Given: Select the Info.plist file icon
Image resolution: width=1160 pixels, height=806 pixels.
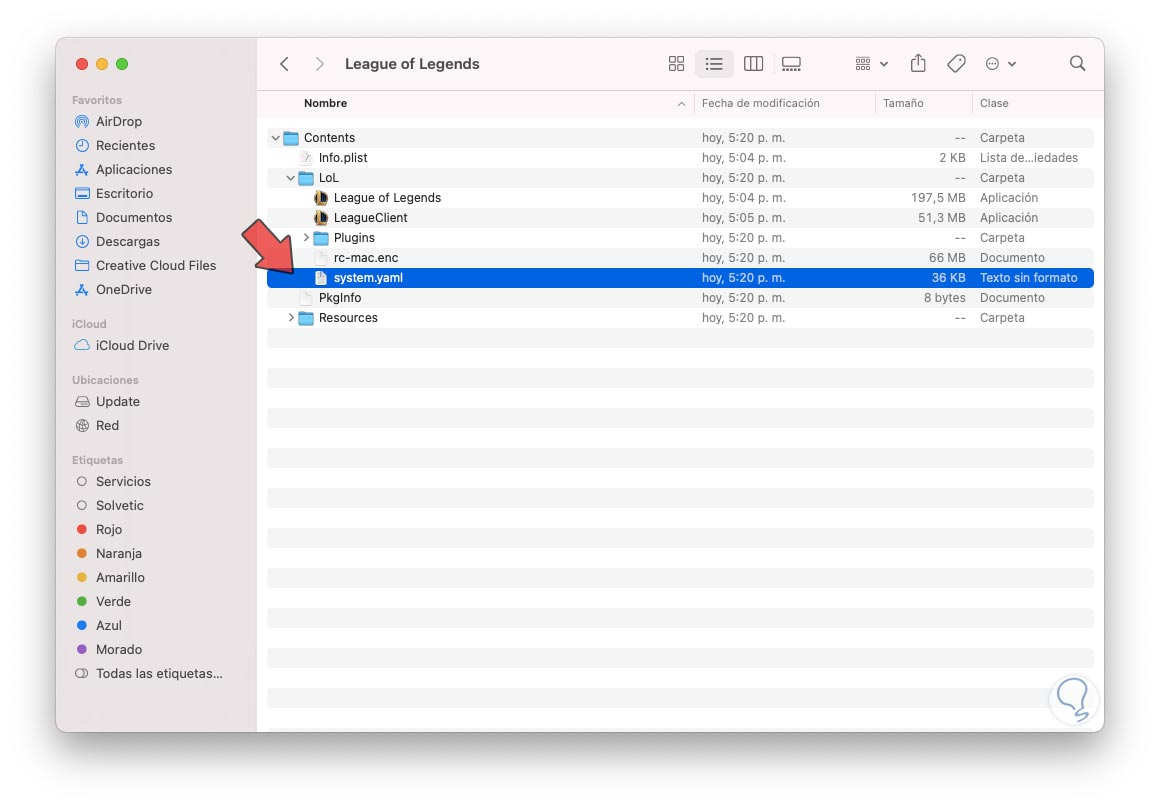Looking at the screenshot, I should (x=306, y=158).
